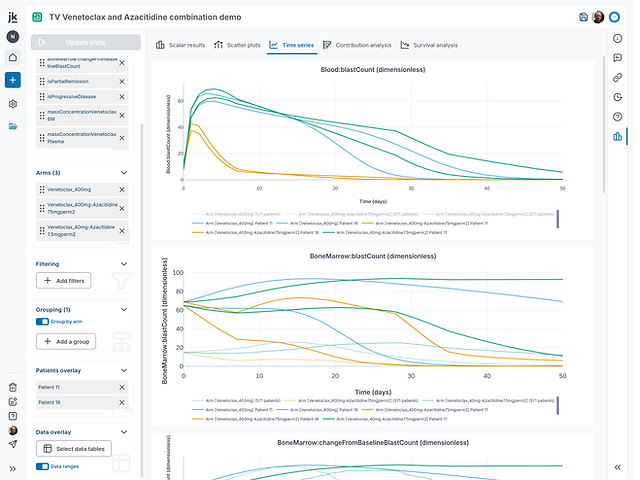Click the Update plots button
This screenshot has height=480, width=640.
point(86,42)
